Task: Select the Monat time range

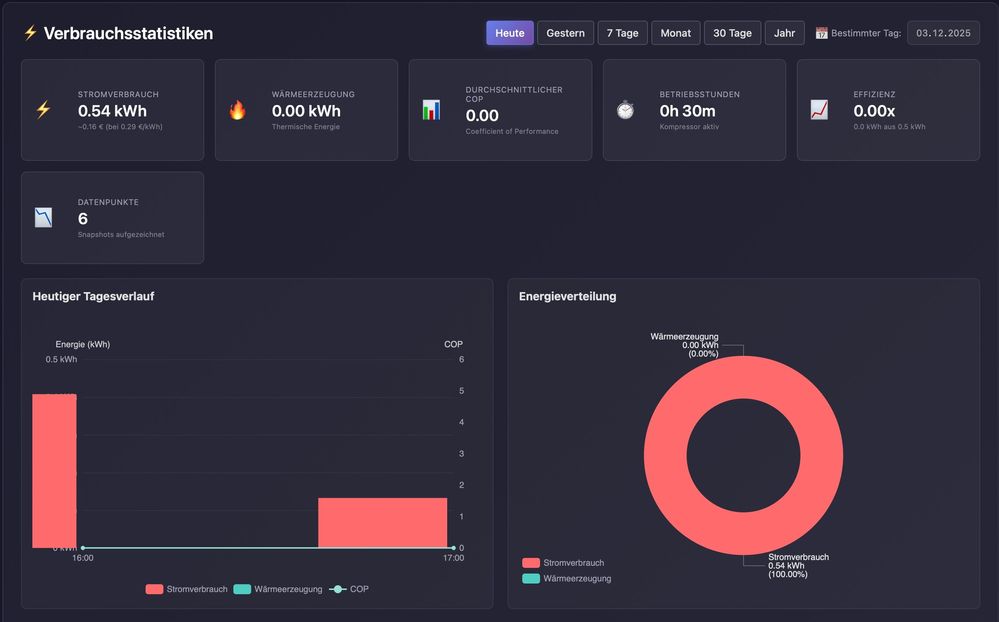Action: click(x=676, y=33)
